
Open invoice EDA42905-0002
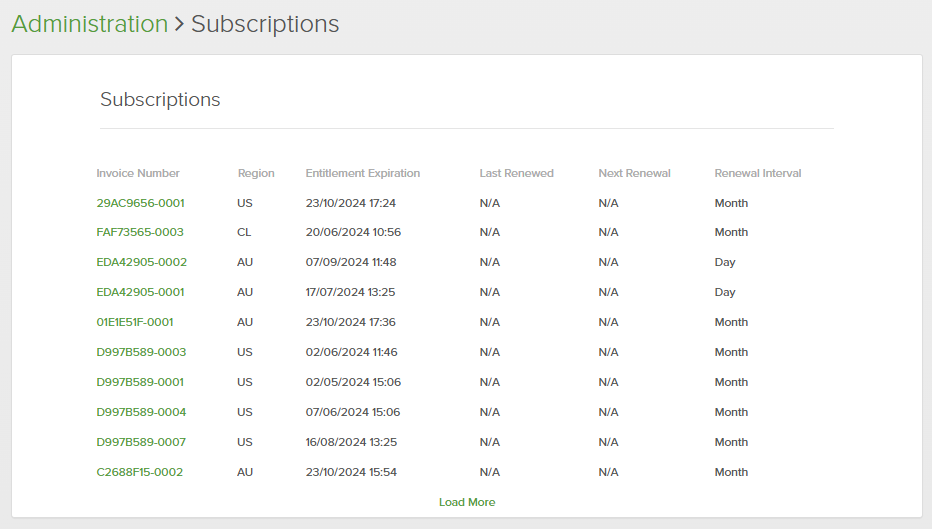pyautogui.click(x=141, y=262)
